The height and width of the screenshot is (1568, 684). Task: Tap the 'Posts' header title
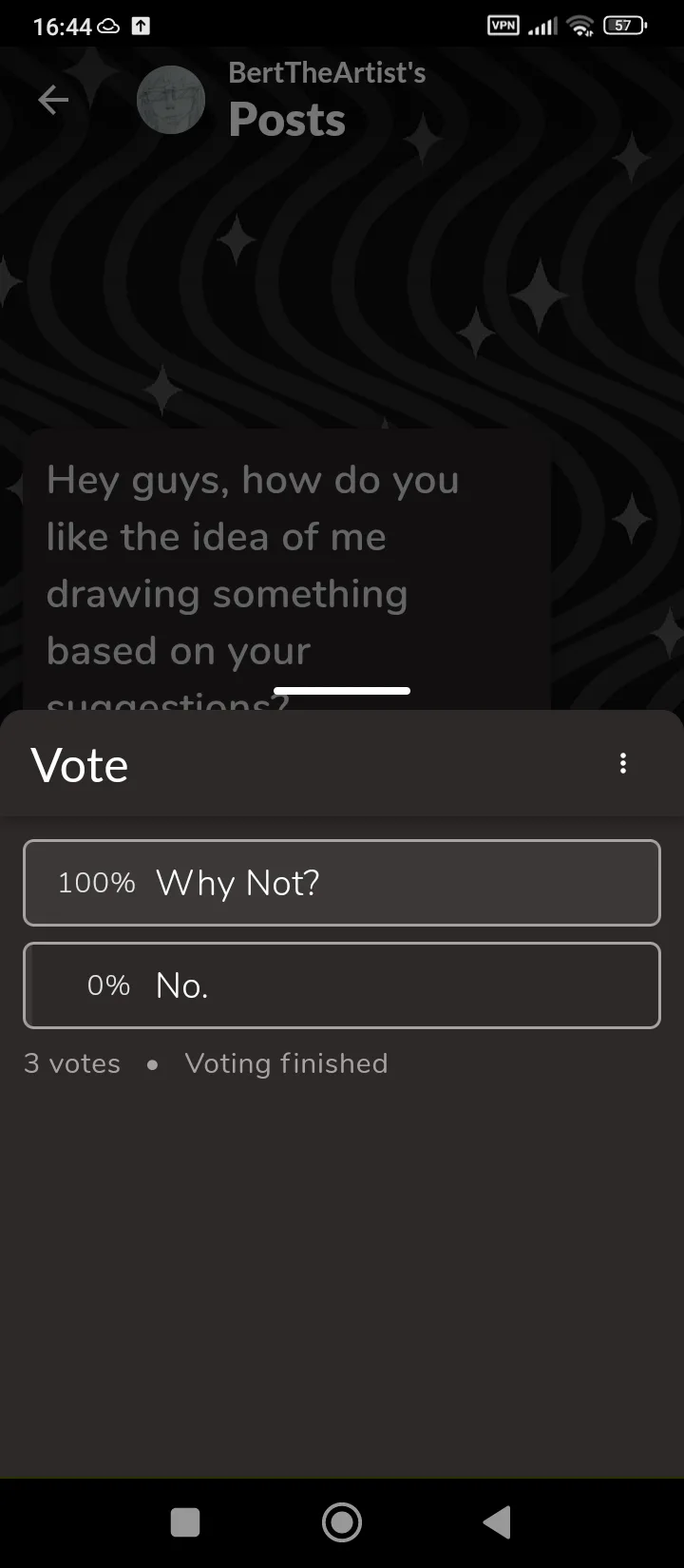click(x=287, y=120)
